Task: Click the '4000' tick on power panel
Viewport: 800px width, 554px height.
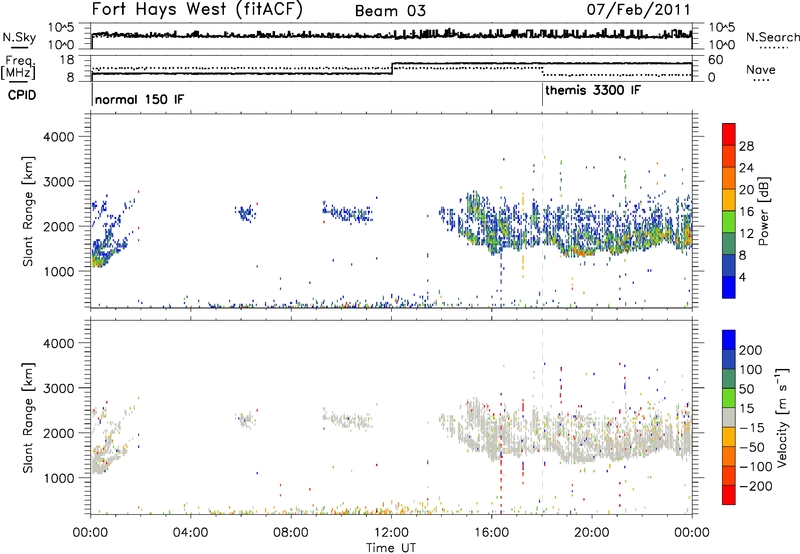Action: pos(59,137)
